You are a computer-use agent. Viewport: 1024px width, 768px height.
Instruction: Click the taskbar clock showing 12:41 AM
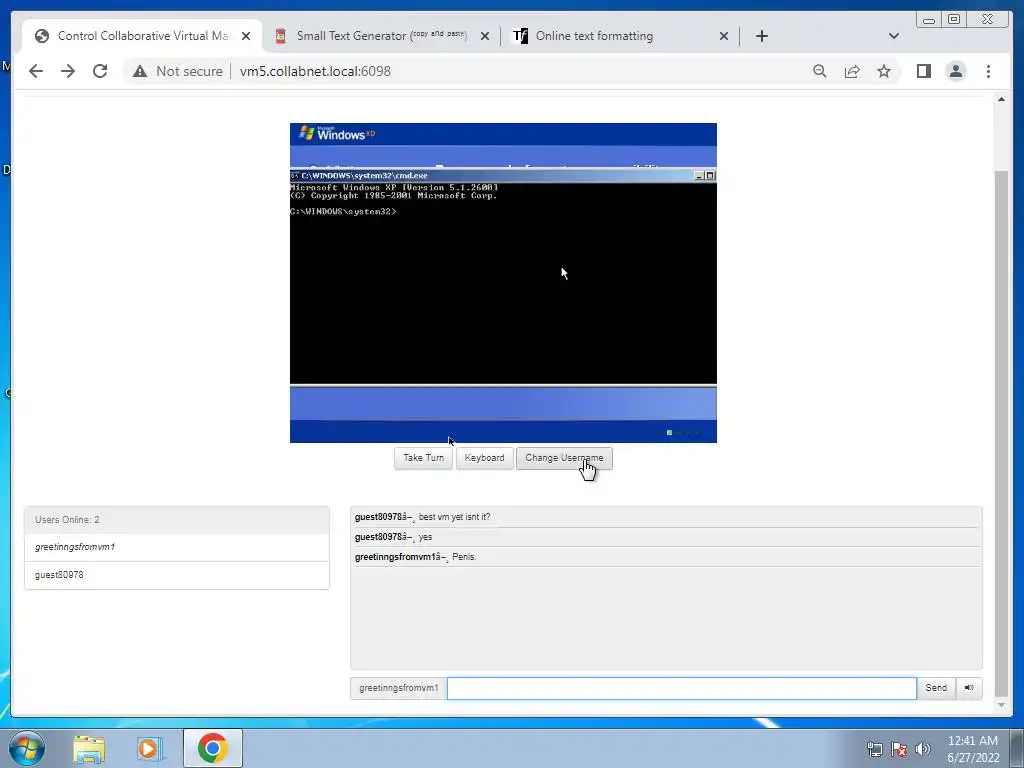pyautogui.click(x=973, y=749)
